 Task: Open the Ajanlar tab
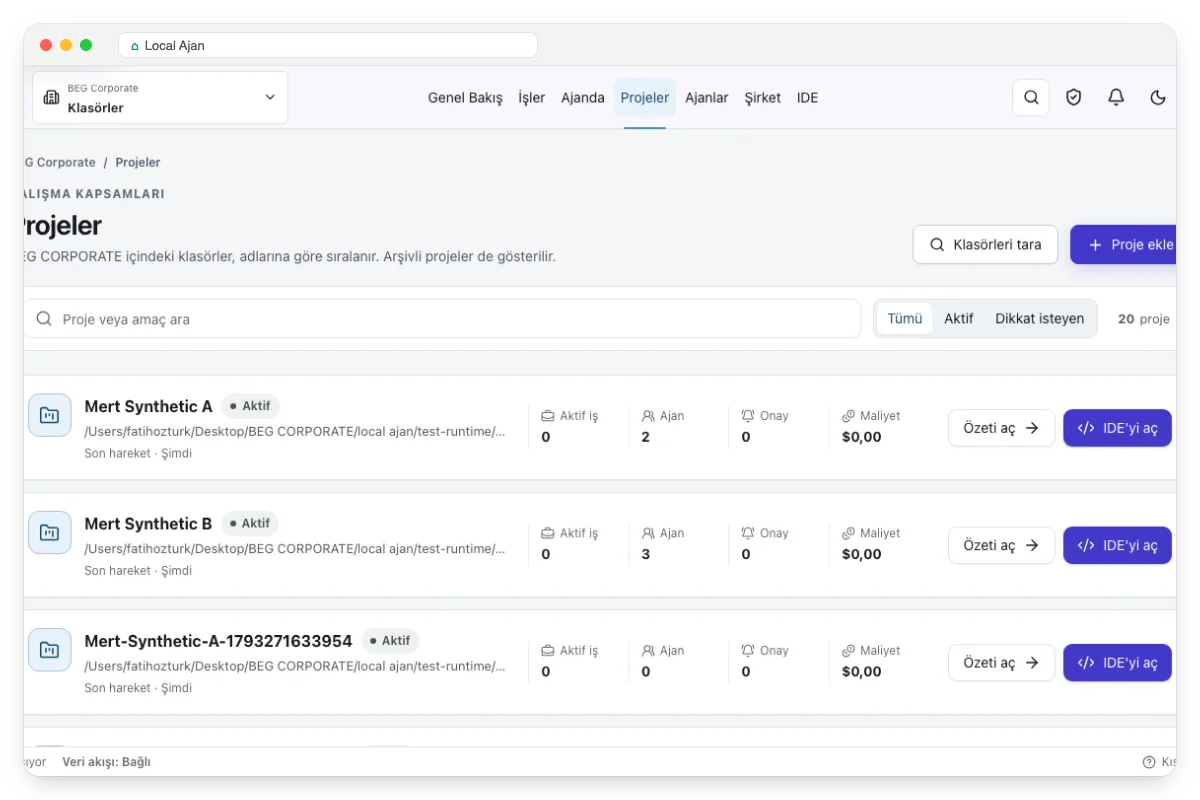pos(707,98)
